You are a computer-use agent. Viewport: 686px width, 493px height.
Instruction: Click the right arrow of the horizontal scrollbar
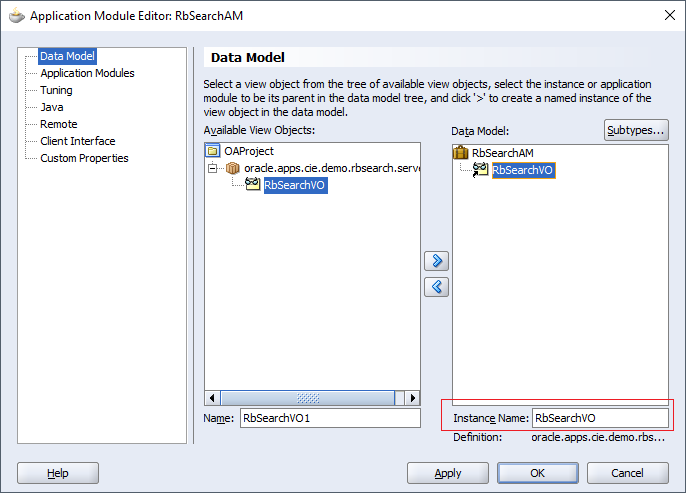412,398
